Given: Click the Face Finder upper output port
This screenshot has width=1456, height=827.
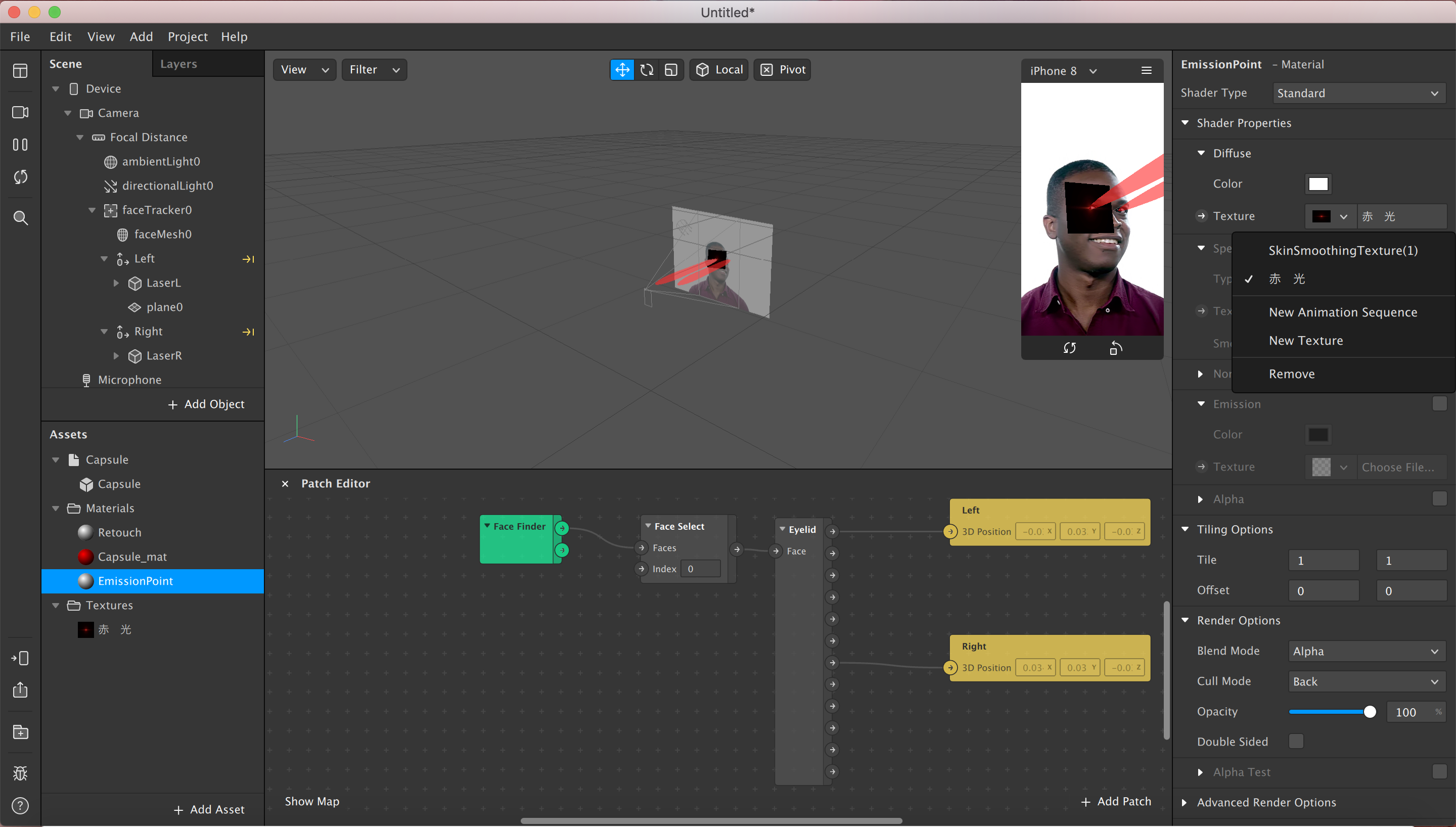Looking at the screenshot, I should pos(562,528).
